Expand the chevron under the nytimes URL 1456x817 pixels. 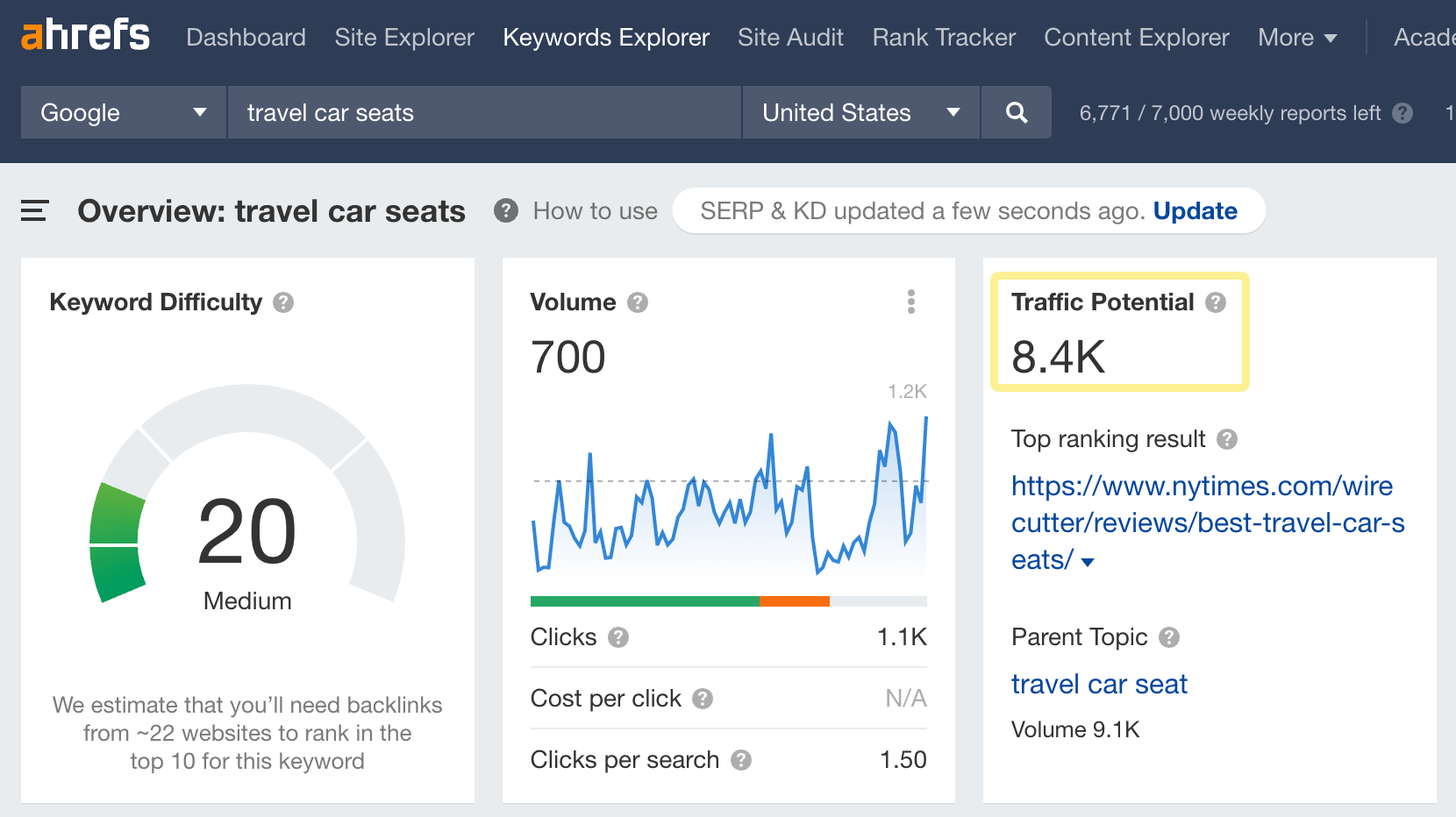coord(1088,562)
